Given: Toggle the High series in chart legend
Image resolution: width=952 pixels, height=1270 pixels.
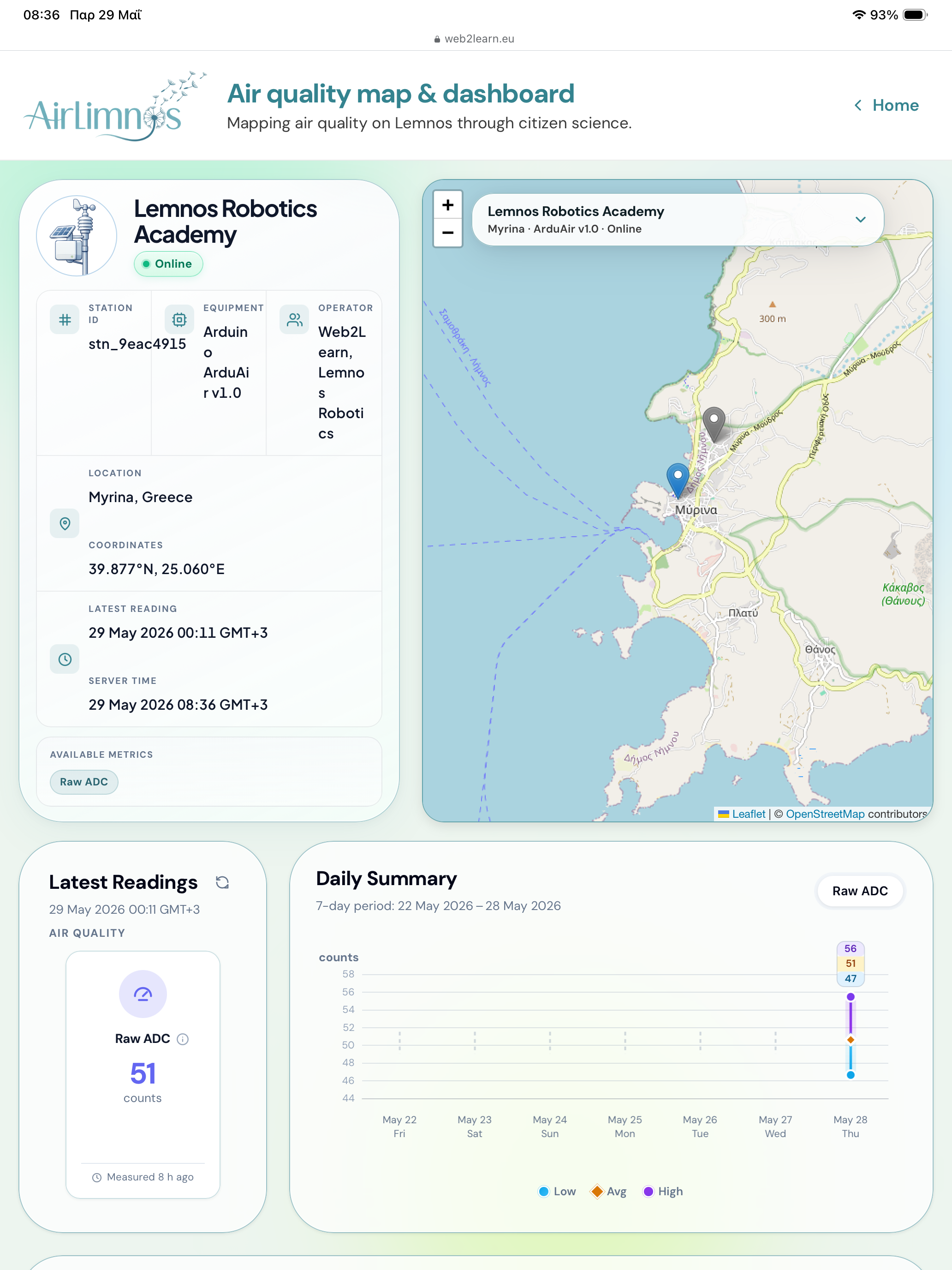Looking at the screenshot, I should (663, 1191).
